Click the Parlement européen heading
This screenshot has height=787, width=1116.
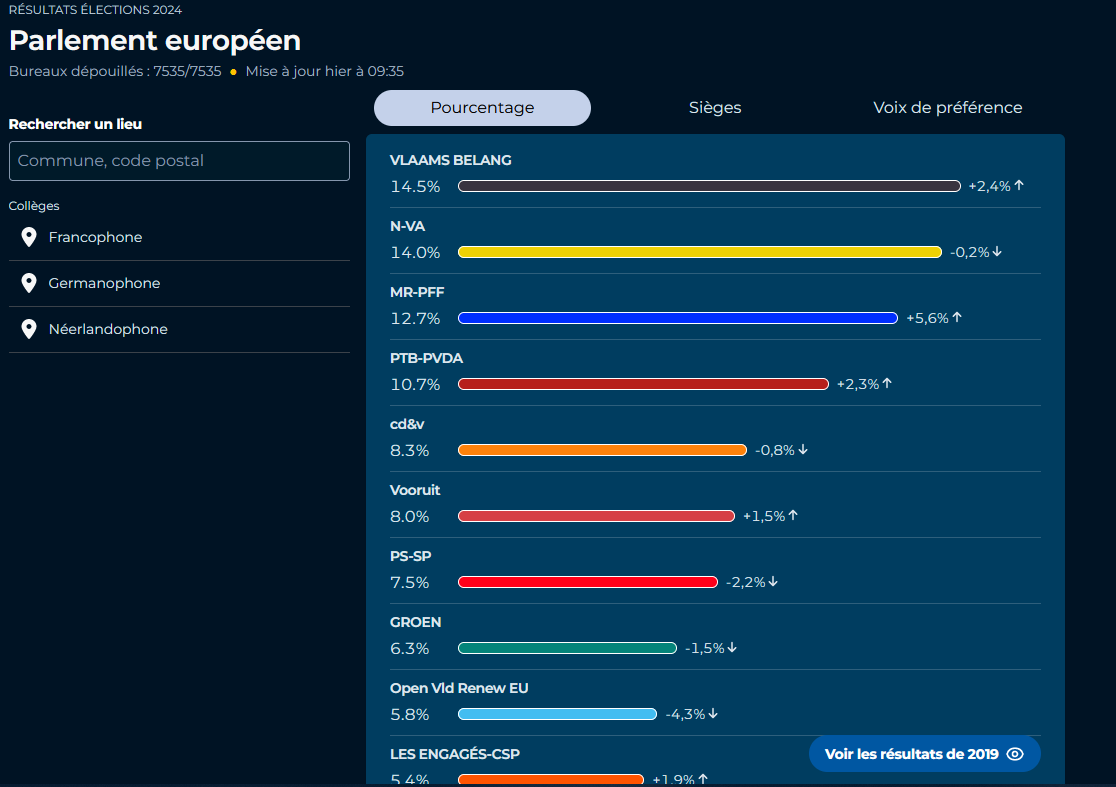154,41
